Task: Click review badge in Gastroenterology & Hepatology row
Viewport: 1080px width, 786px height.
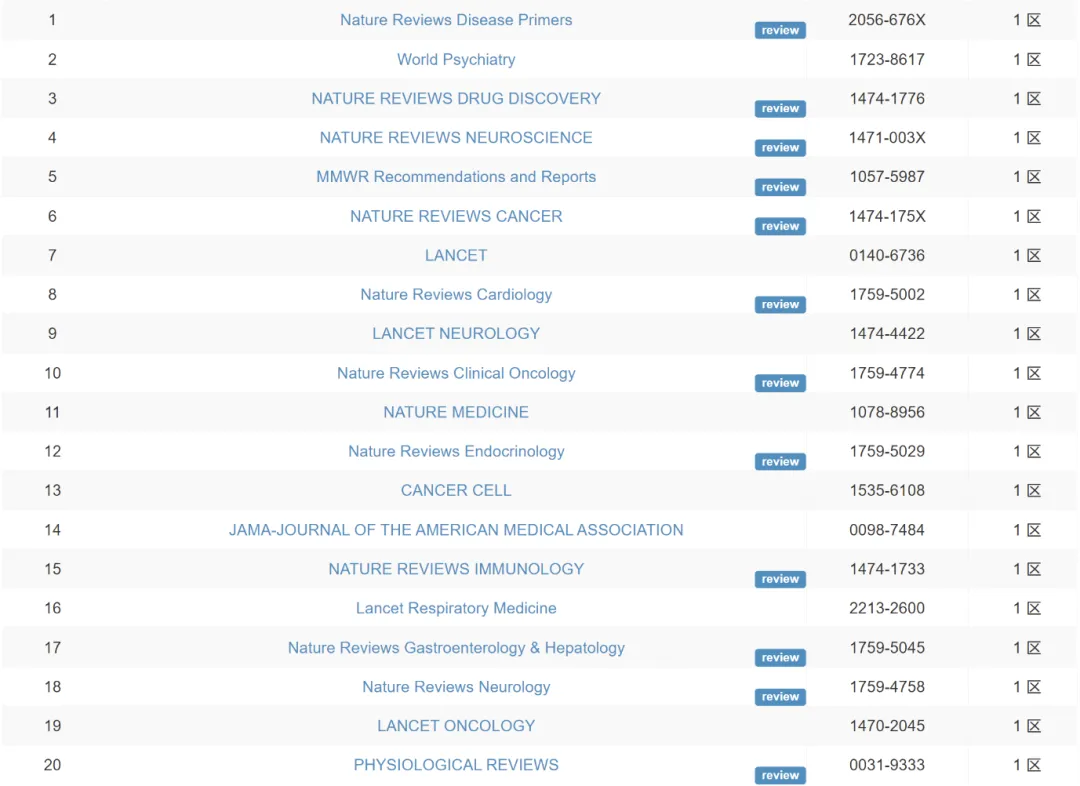Action: point(780,658)
